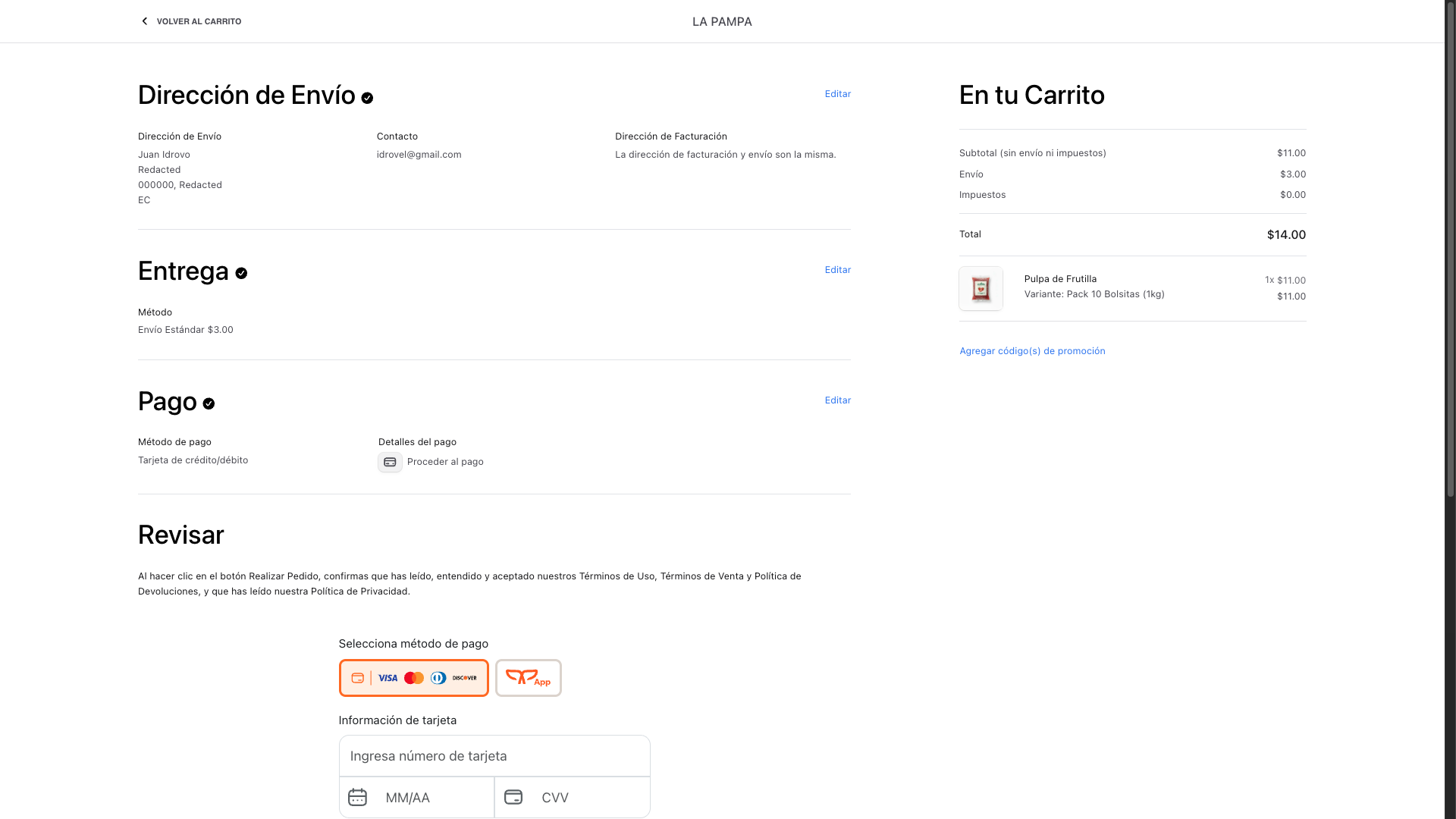Viewport: 1456px width, 819px height.
Task: Click the card icon beside Proceder al pago
Action: coord(390,462)
